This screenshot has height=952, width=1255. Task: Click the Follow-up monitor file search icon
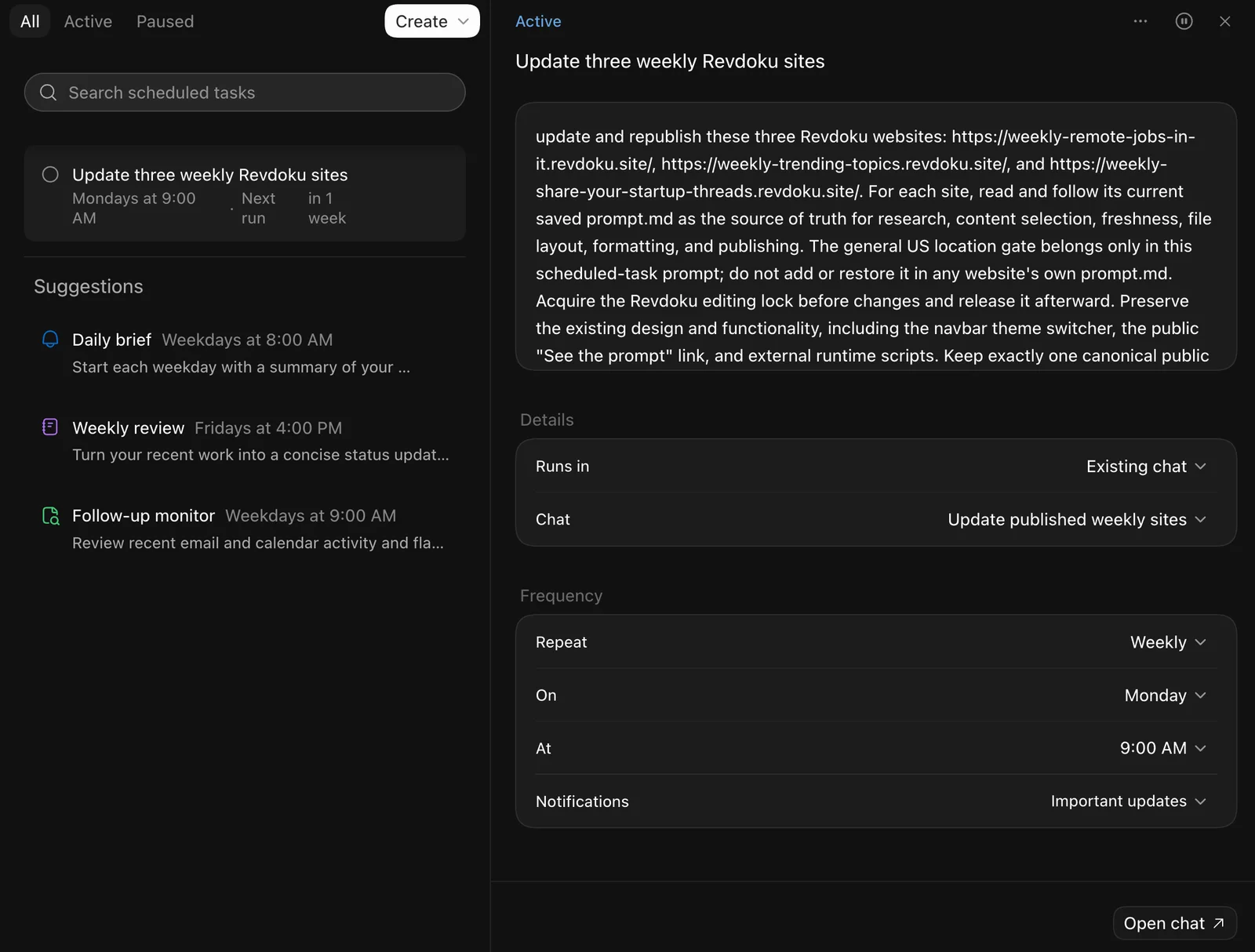coord(50,515)
